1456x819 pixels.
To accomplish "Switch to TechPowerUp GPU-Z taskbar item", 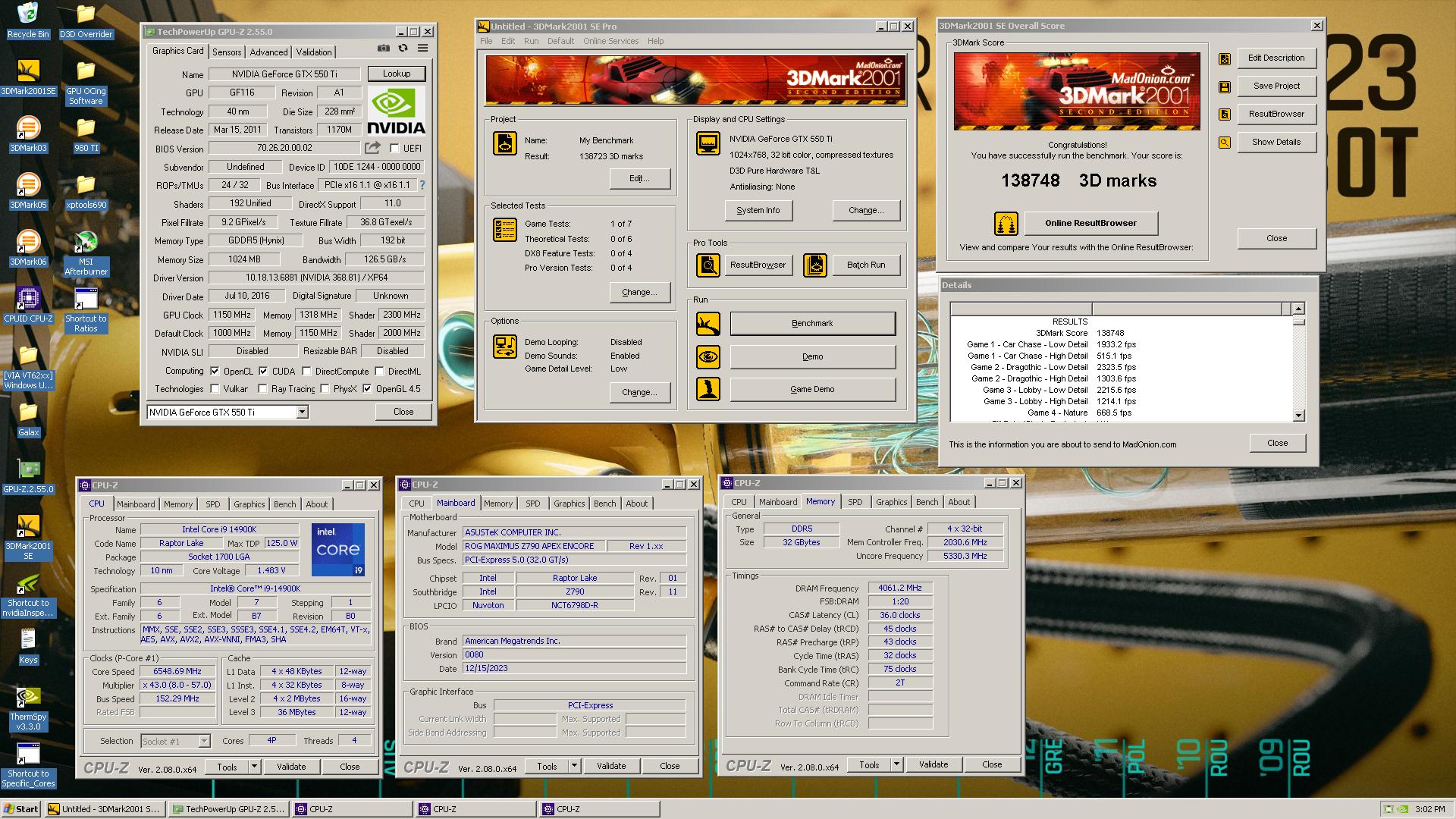I will [x=230, y=809].
